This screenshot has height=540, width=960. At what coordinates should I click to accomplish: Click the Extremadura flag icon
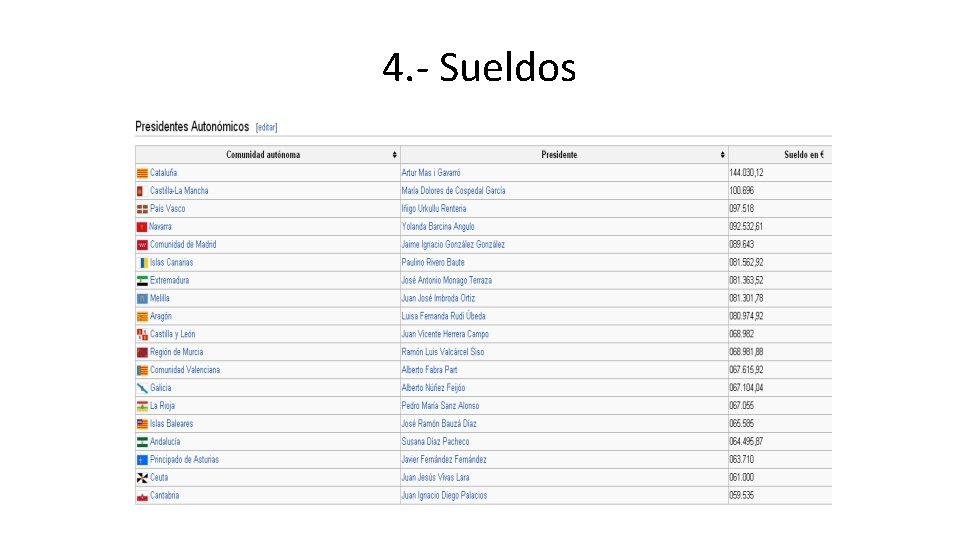coord(142,281)
